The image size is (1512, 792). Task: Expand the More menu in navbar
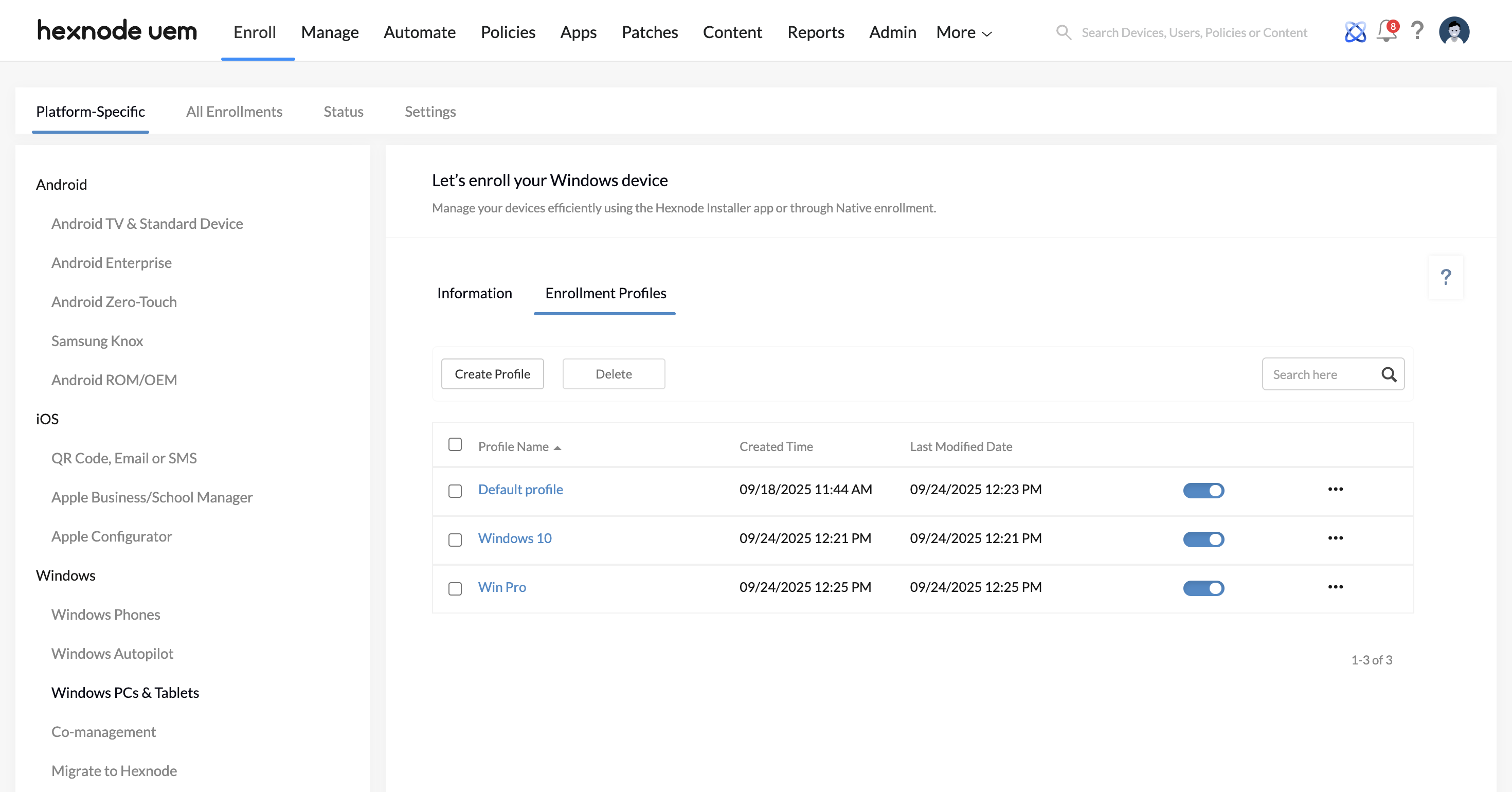click(964, 32)
